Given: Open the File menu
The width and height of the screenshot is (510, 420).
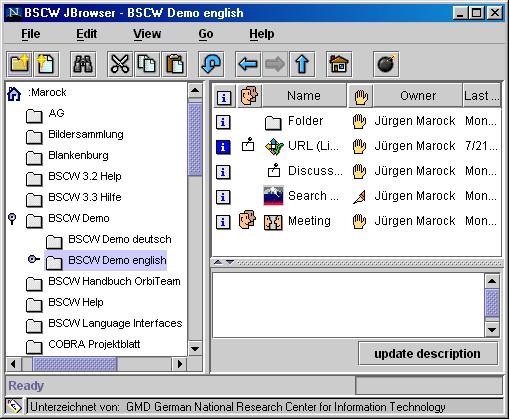Looking at the screenshot, I should click(31, 34).
